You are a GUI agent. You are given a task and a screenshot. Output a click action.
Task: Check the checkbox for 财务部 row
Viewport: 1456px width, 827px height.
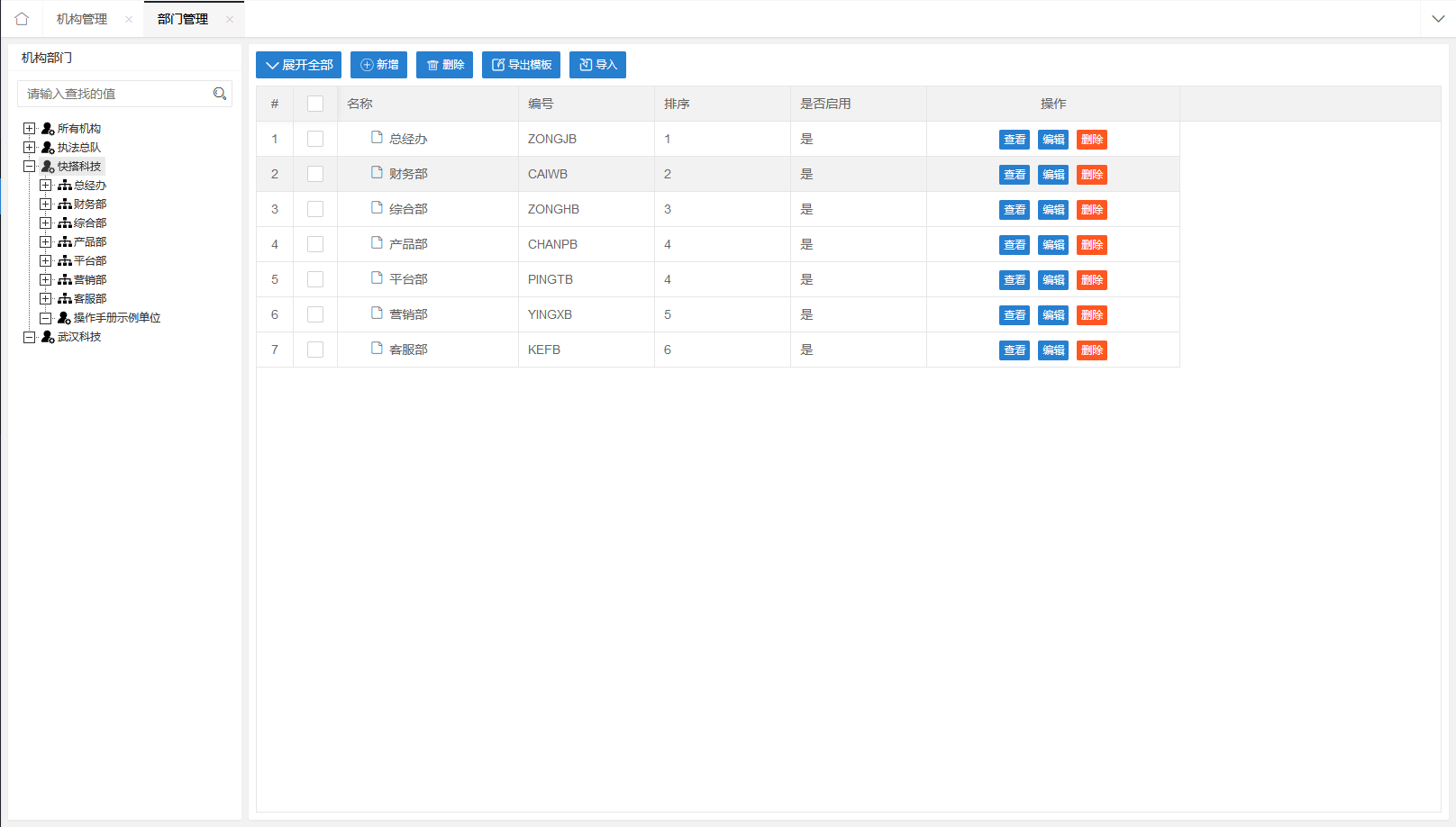315,174
